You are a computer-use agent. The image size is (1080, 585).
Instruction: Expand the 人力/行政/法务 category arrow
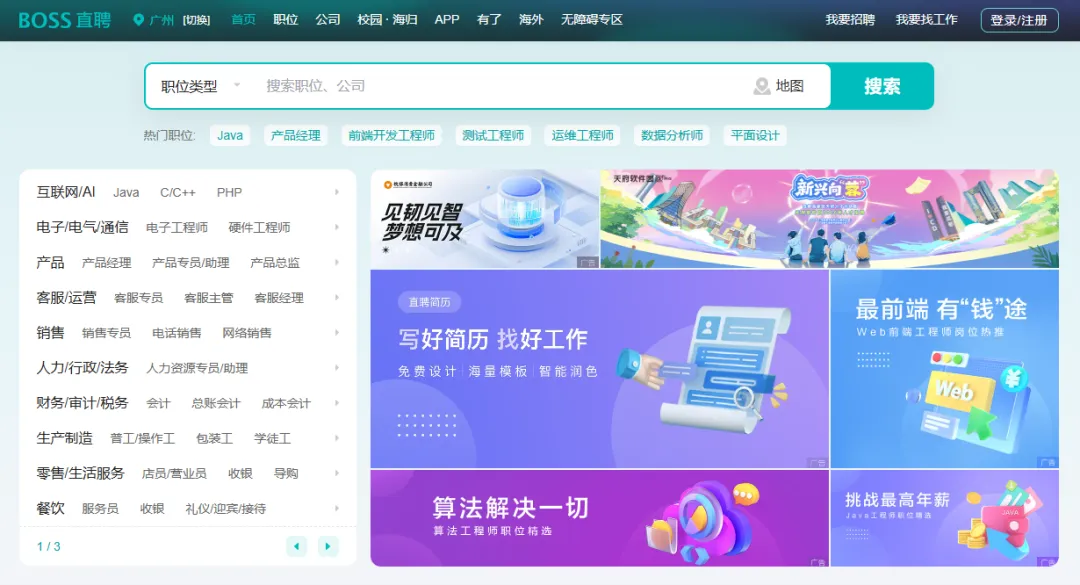pyautogui.click(x=337, y=367)
